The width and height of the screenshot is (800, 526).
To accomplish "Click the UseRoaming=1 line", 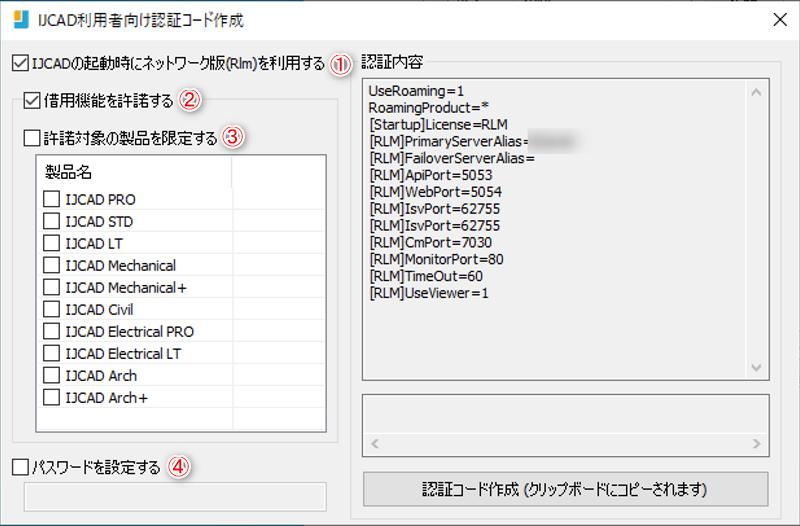I will pyautogui.click(x=416, y=91).
